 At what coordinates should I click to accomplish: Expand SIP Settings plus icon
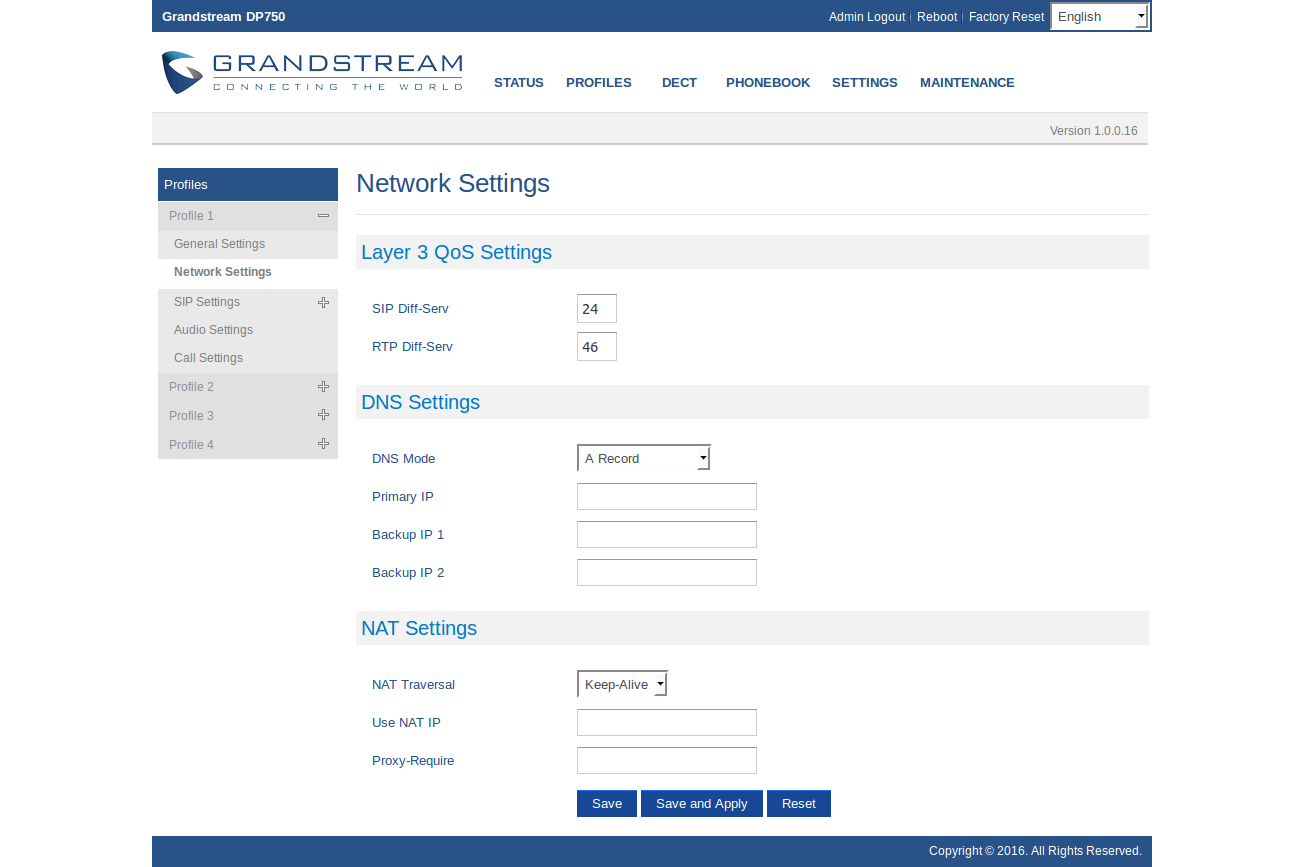(323, 302)
